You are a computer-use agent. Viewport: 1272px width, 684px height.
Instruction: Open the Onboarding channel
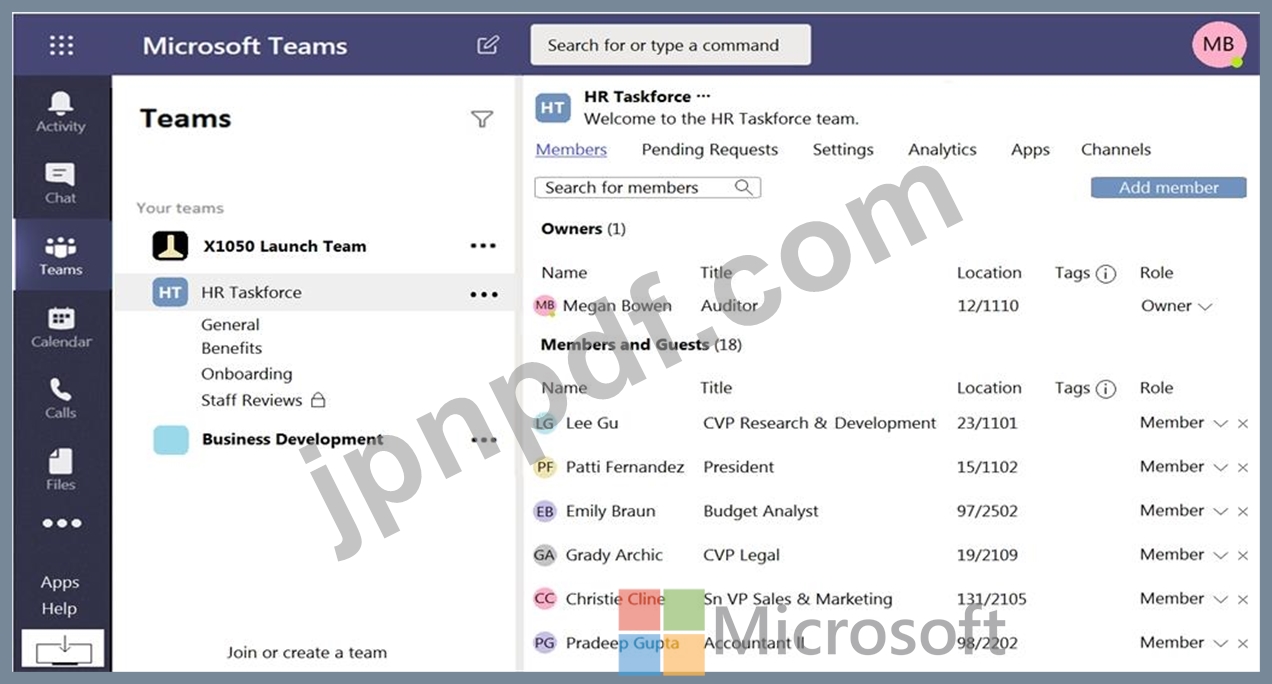point(247,374)
